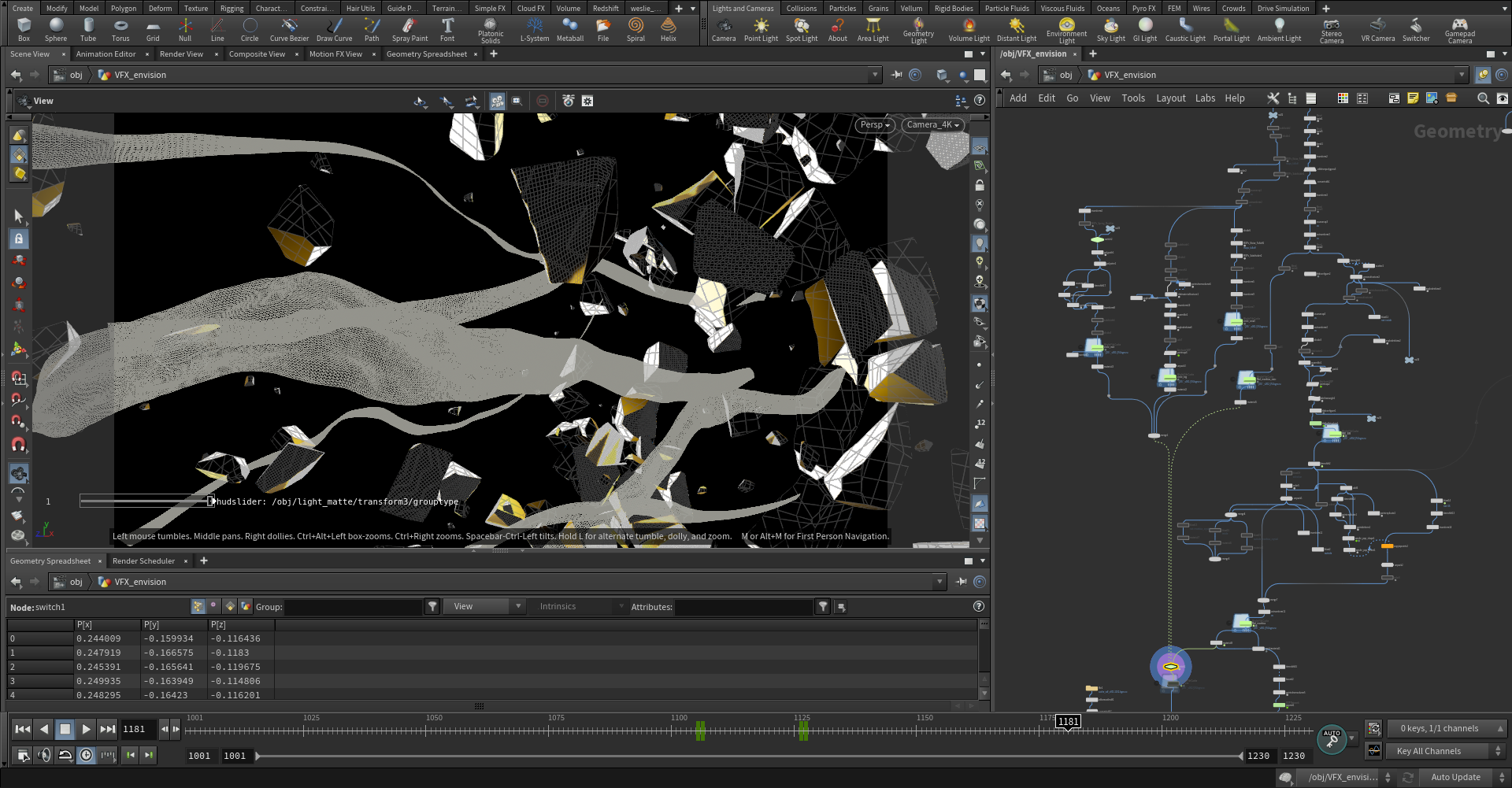Click the hudslider grouptype slider
The height and width of the screenshot is (788, 1512).
click(x=146, y=501)
